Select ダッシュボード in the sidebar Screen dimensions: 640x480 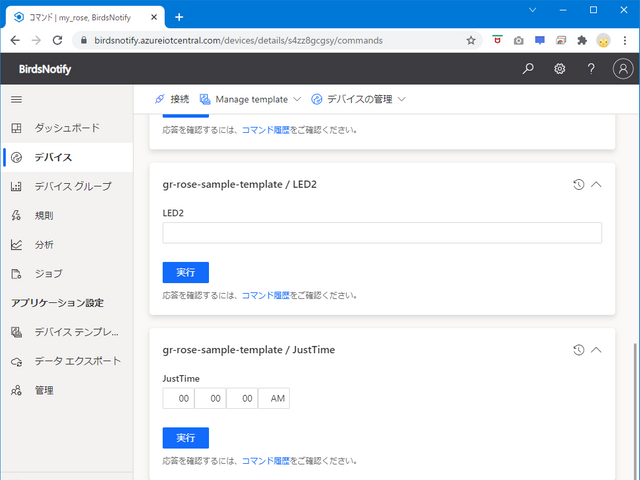tap(67, 128)
